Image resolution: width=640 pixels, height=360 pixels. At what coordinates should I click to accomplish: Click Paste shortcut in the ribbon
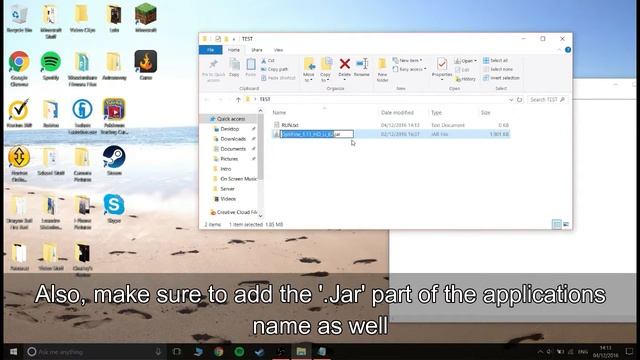[x=278, y=78]
